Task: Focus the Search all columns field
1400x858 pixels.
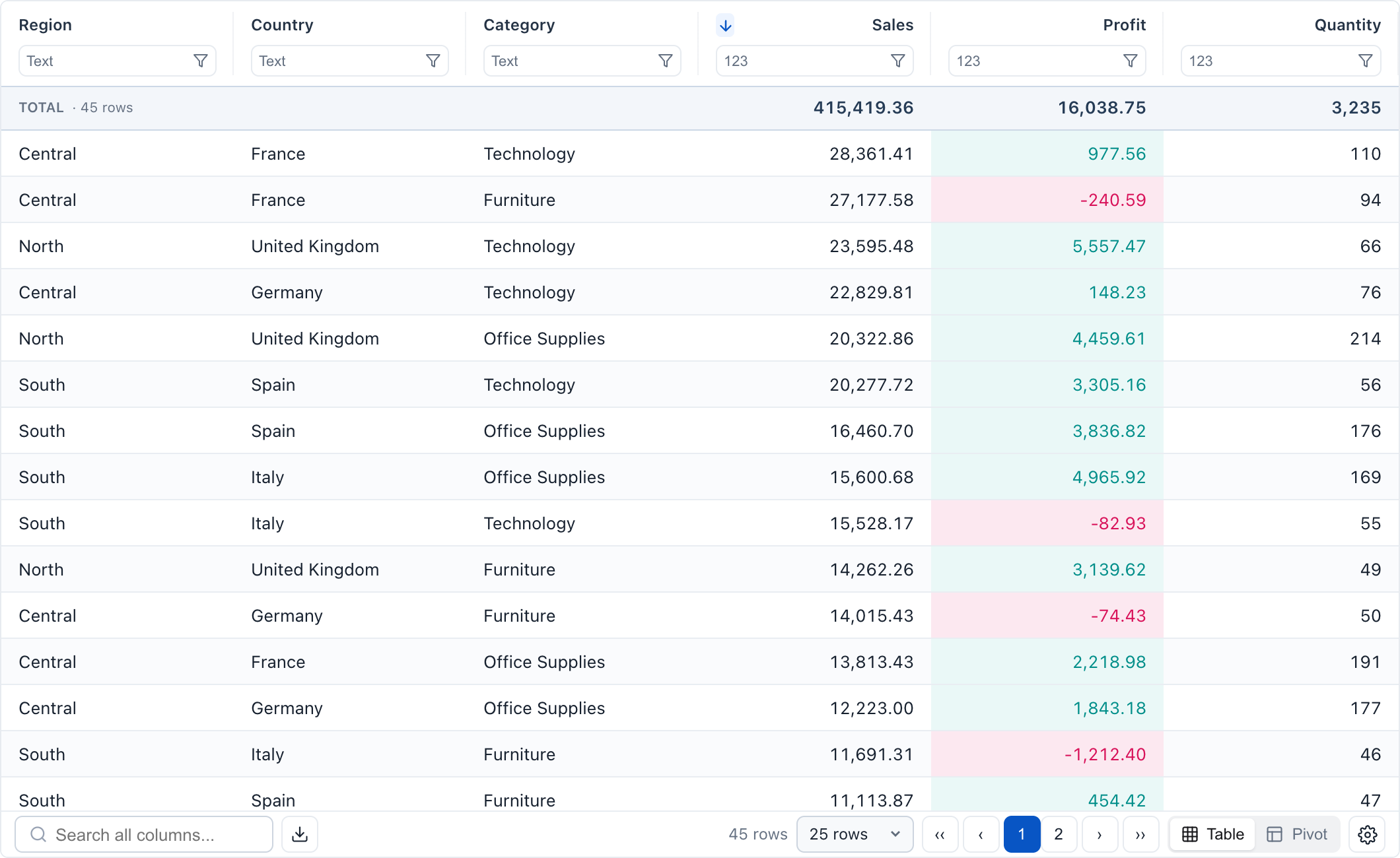Action: coord(144,834)
